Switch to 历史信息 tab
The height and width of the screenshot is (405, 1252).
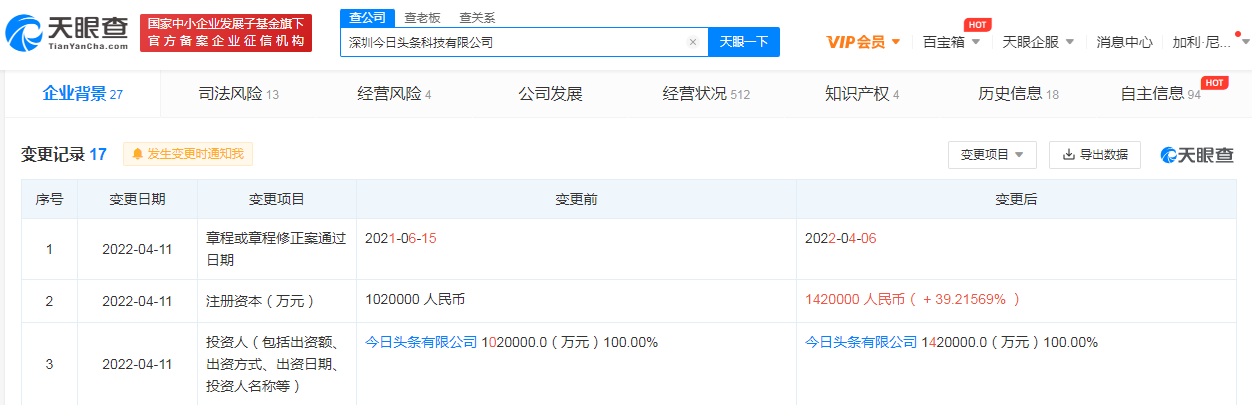coord(1018,94)
